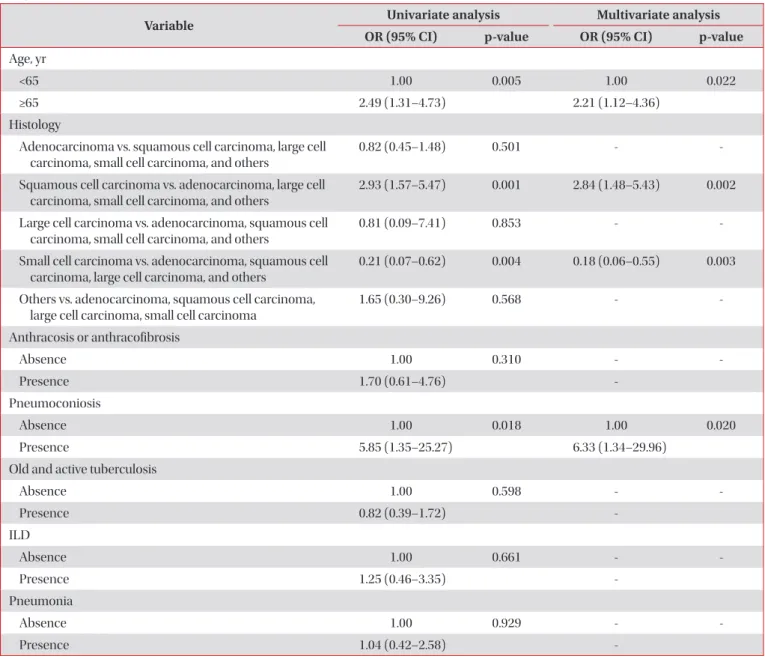Select the "Multivariate analysis" header
Image resolution: width=765 pixels, height=659 pixels.
click(x=658, y=15)
